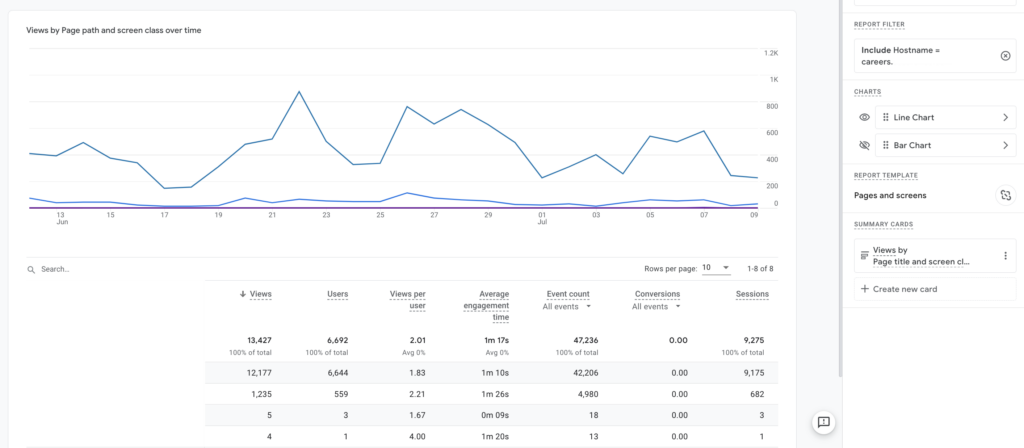The image size is (1024, 448).
Task: Remove the Hostname report filter
Action: tap(1005, 56)
